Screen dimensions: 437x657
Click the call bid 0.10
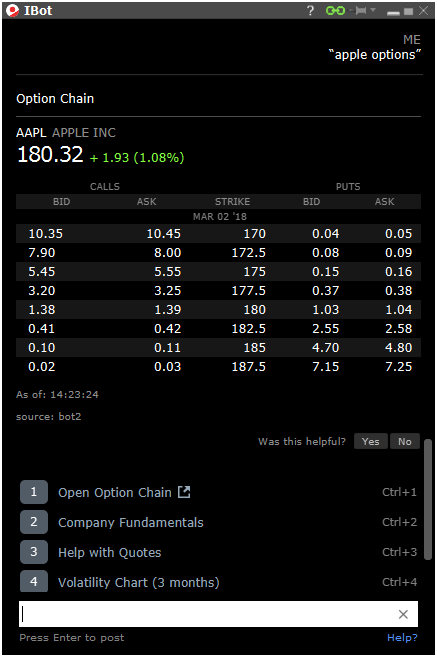41,347
